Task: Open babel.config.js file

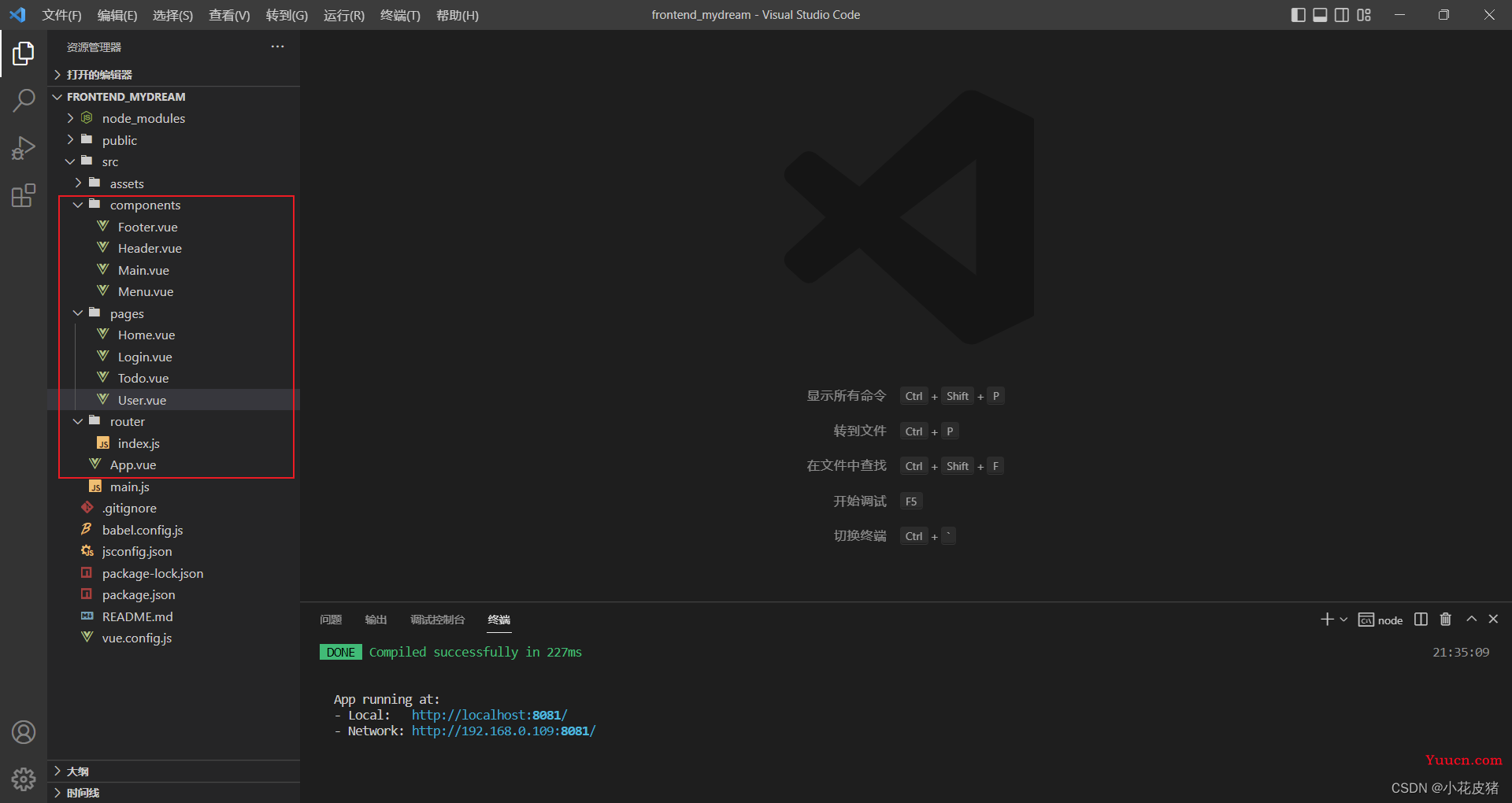Action: (x=174, y=530)
